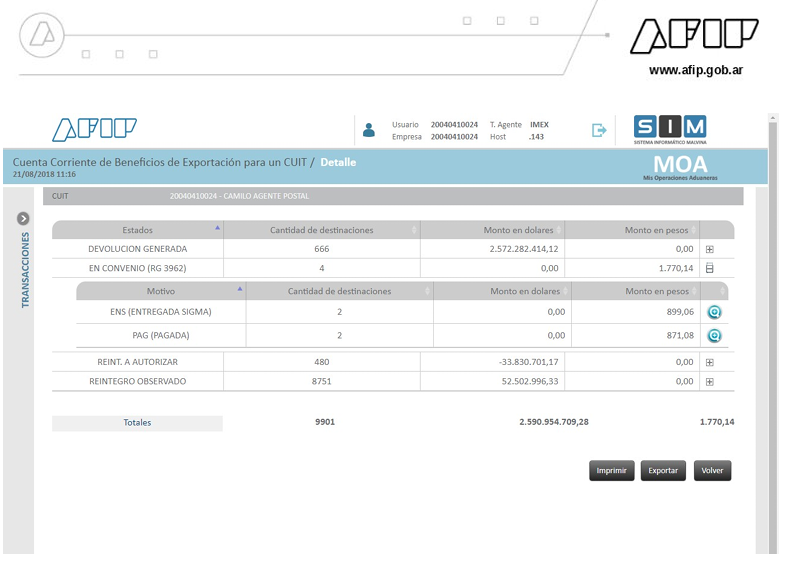Expand the REINTEGRO OBSERVADO row

(x=710, y=381)
